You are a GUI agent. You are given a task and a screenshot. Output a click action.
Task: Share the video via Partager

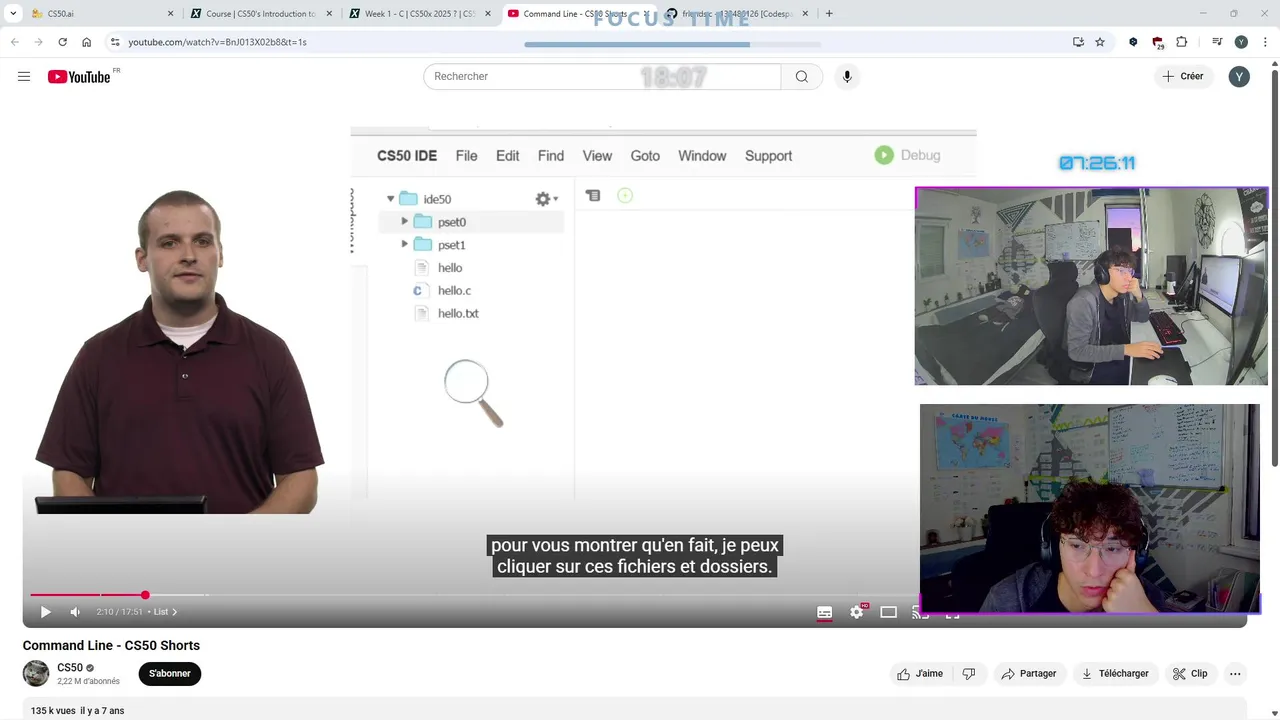[x=1028, y=674]
